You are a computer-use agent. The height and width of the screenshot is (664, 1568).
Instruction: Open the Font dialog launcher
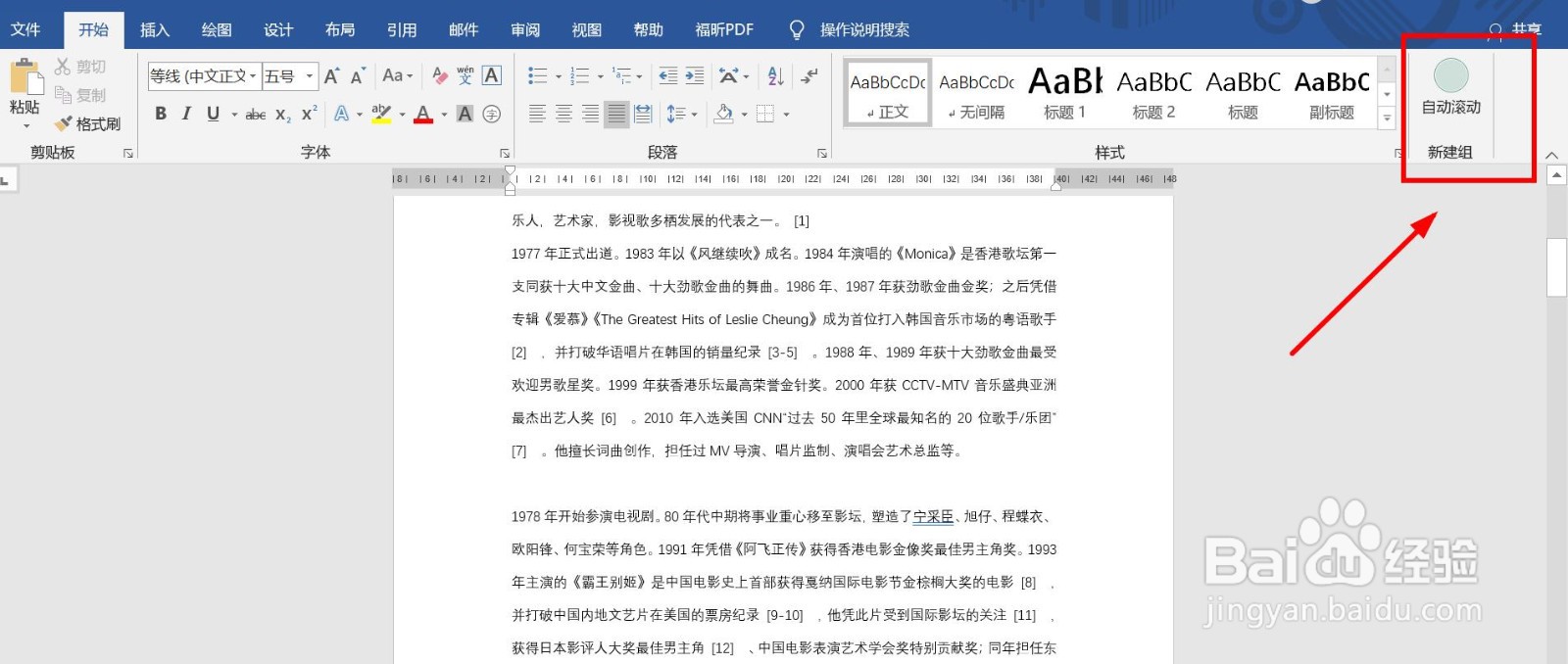505,153
